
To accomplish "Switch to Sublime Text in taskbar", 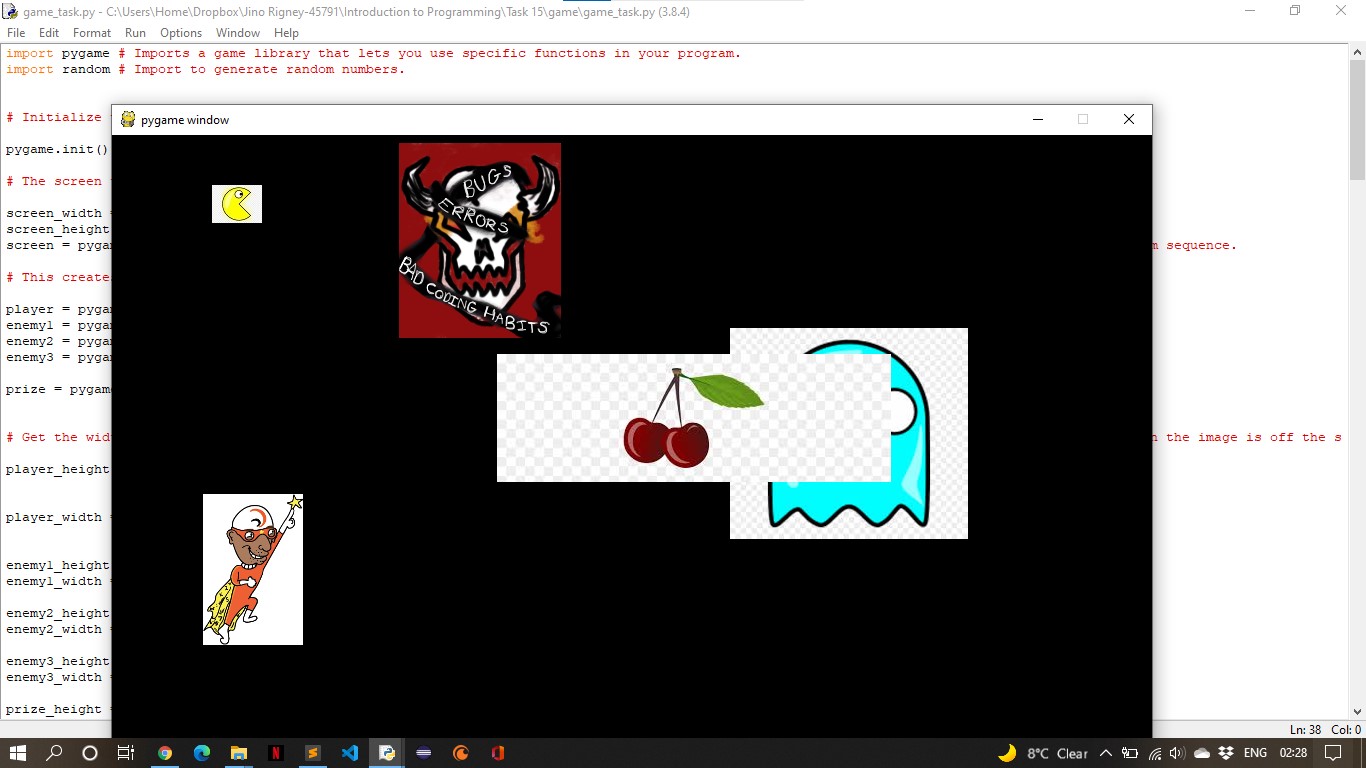I will tap(313, 753).
